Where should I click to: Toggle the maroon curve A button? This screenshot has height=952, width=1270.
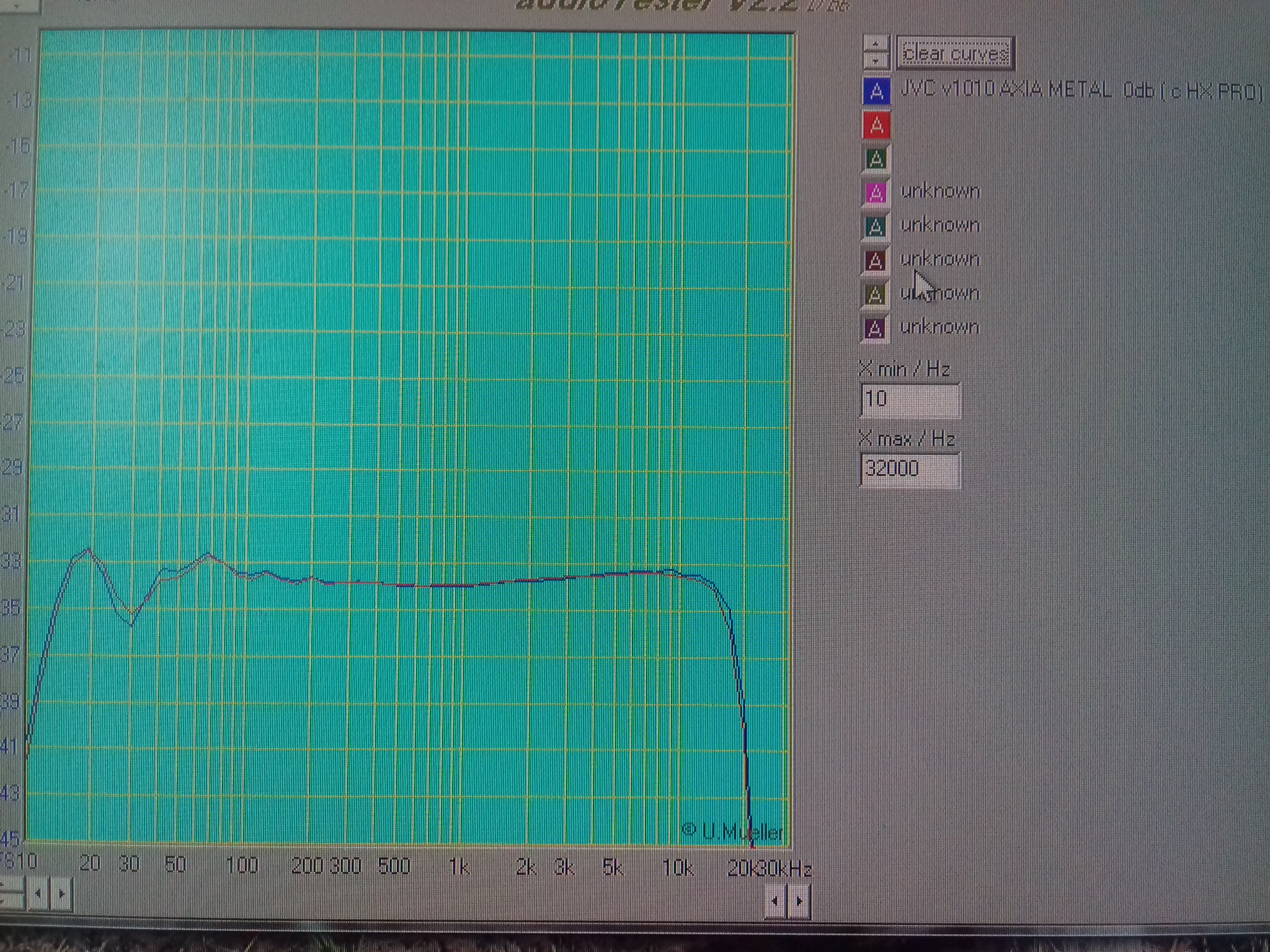pos(875,261)
